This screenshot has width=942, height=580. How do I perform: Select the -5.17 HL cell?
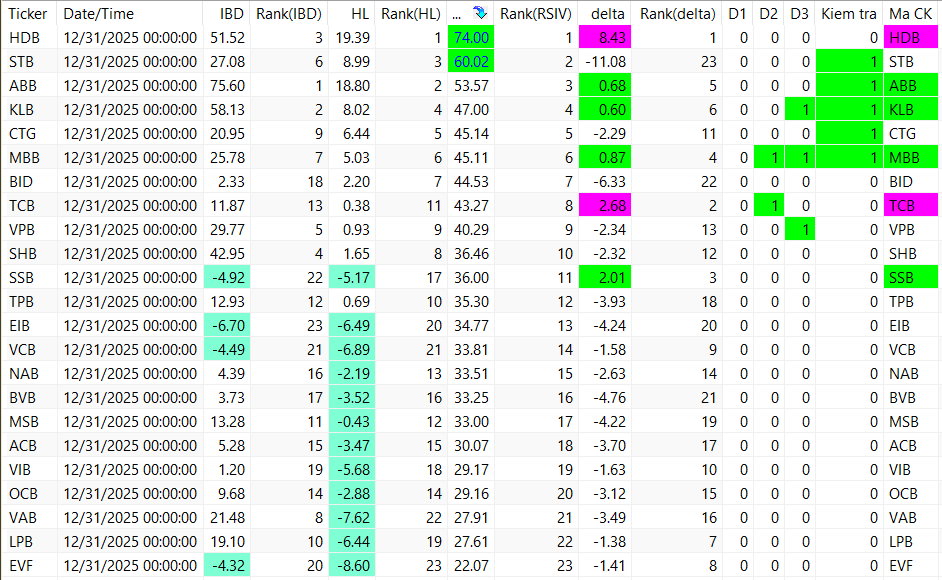point(352,278)
